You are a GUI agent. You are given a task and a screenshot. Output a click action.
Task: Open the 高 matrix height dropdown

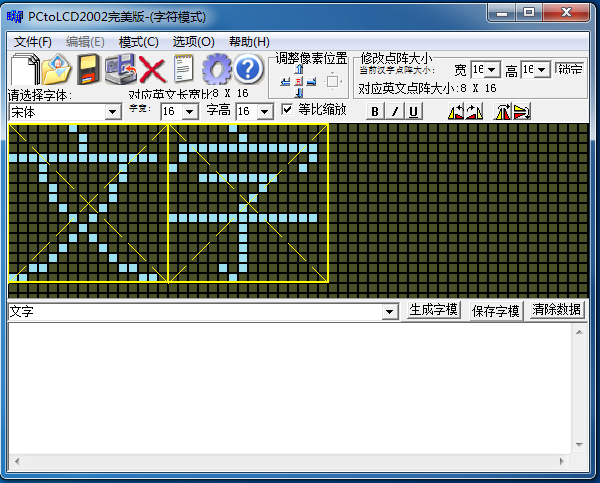click(541, 70)
